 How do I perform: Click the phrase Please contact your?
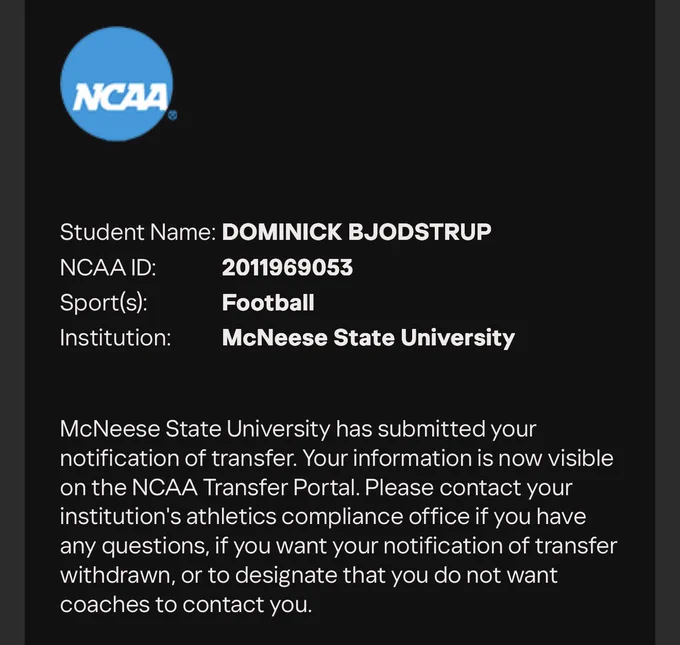point(468,488)
